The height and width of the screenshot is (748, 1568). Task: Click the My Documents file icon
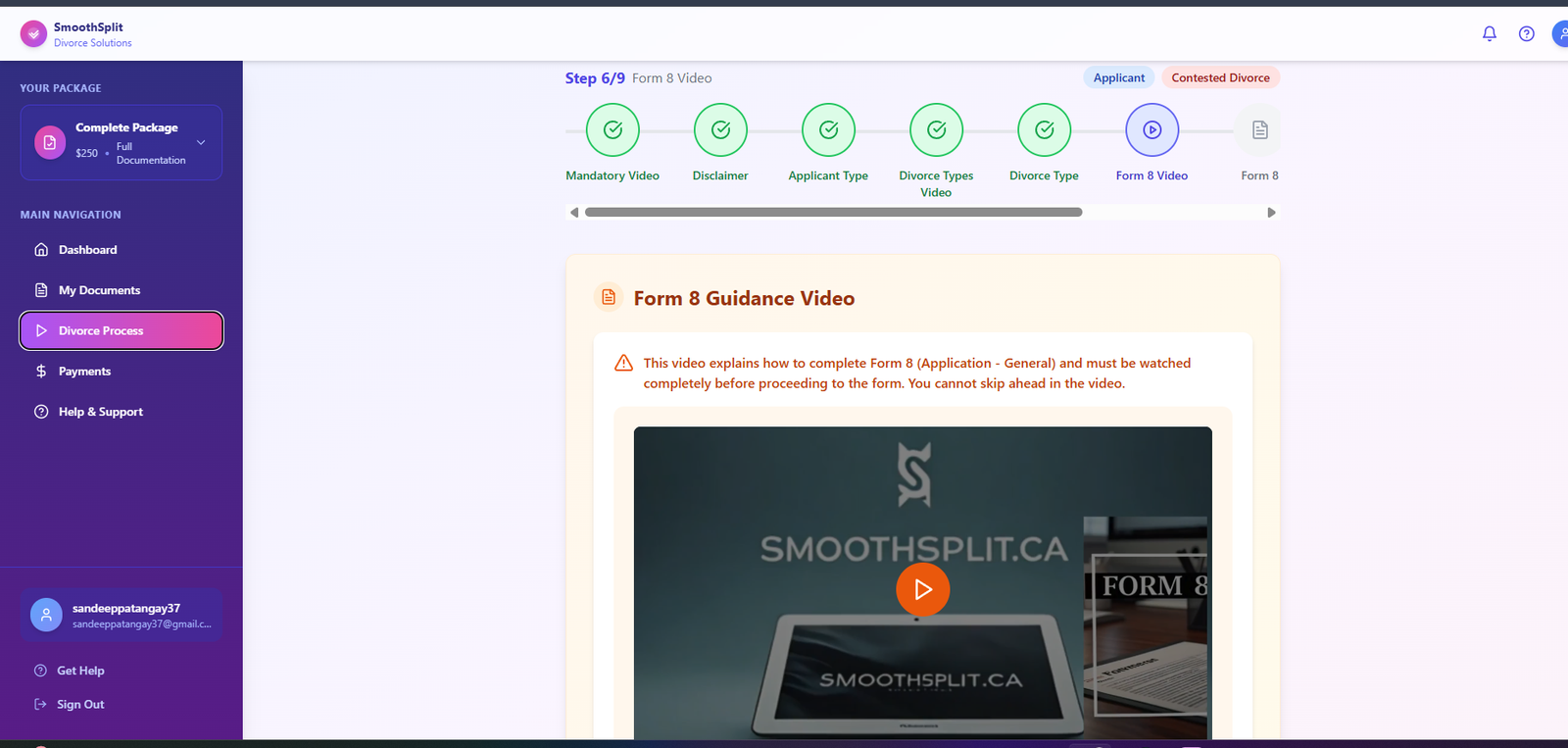coord(41,290)
